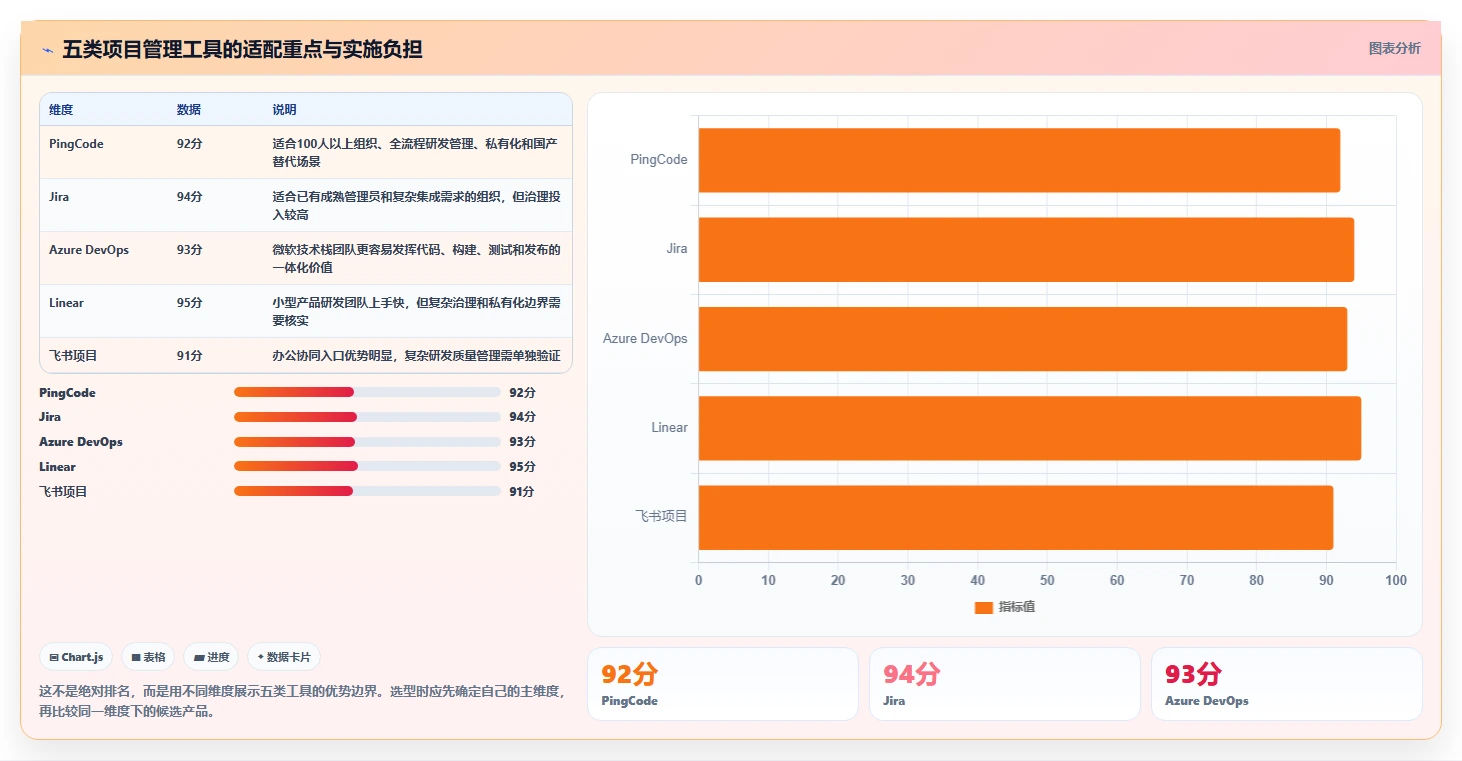
Task: Click the 91分 value next to 飞书项目 progress
Action: click(522, 492)
